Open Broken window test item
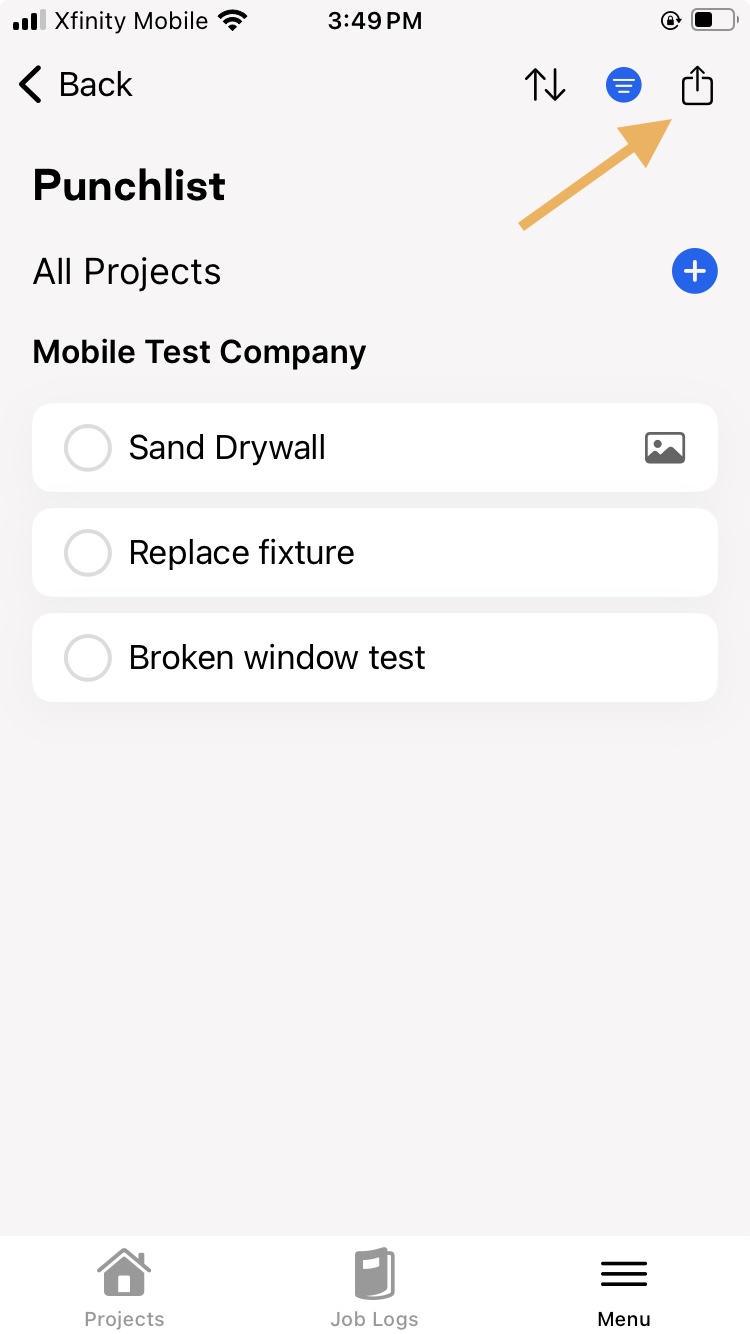Viewport: 750px width, 1334px height. tap(375, 658)
